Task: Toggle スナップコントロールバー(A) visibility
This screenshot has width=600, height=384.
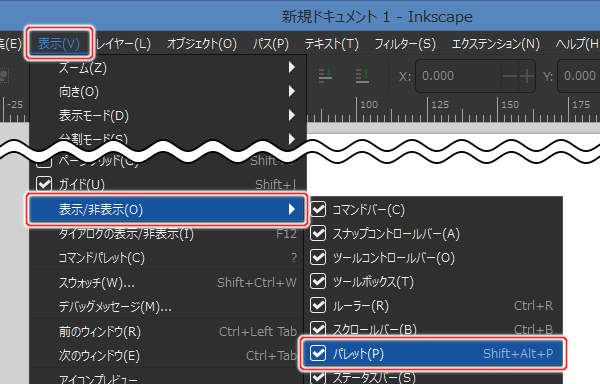Action: click(x=318, y=233)
